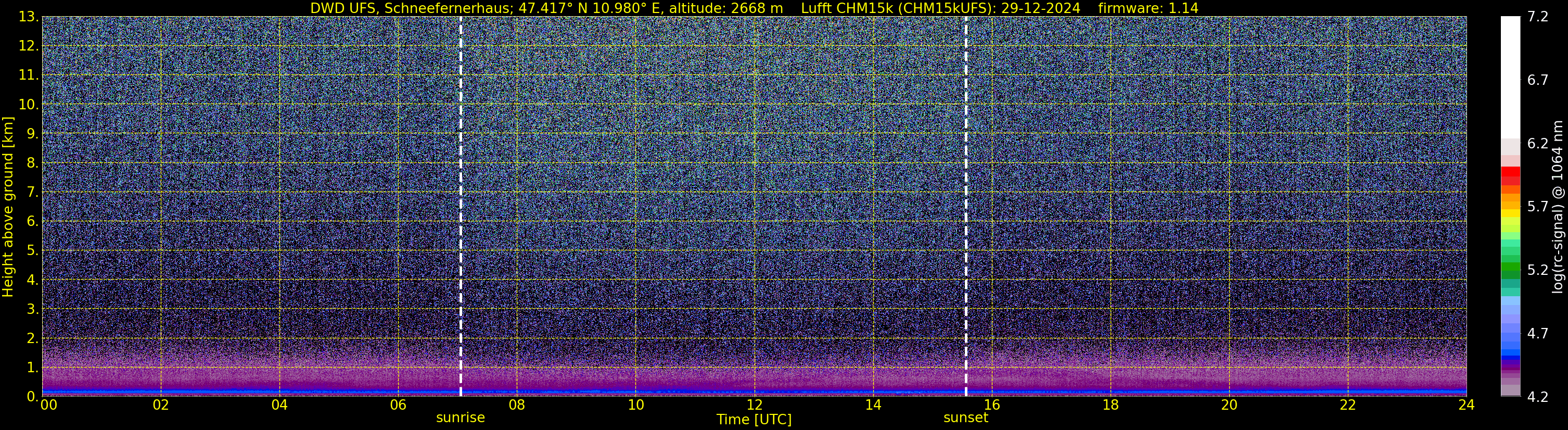Click height tick label 9.
Screen dimensions: 1568x430
coord(32,134)
